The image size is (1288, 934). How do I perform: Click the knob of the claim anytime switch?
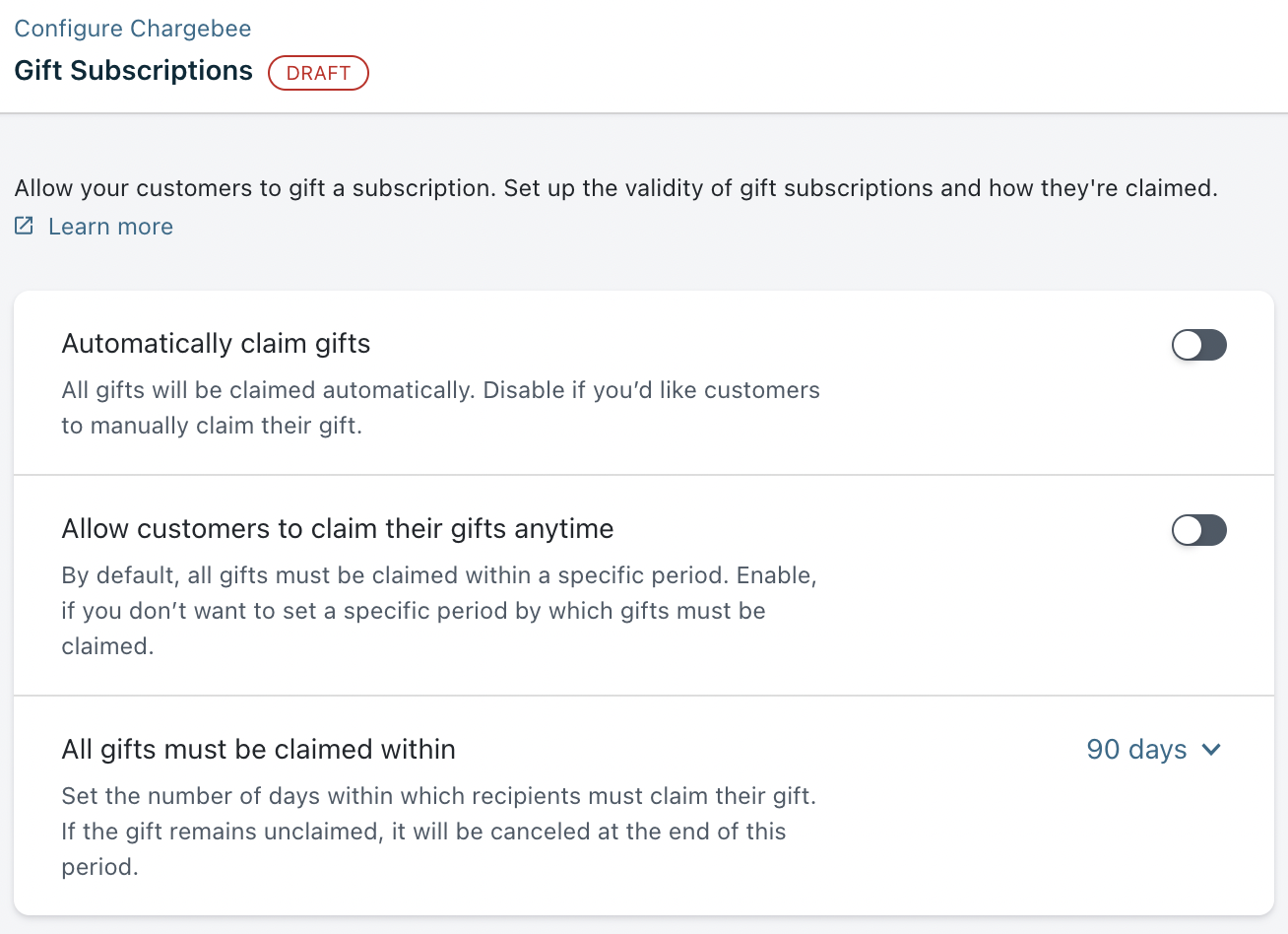coord(1188,530)
